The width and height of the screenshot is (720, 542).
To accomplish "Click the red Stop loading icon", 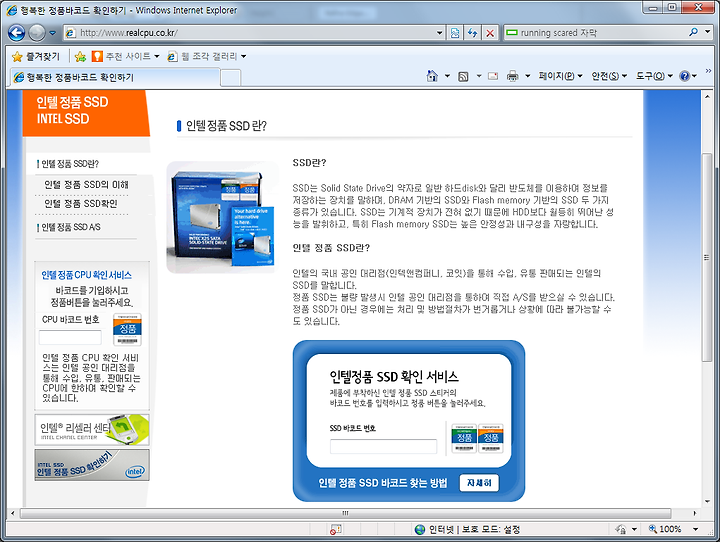I will pos(490,33).
